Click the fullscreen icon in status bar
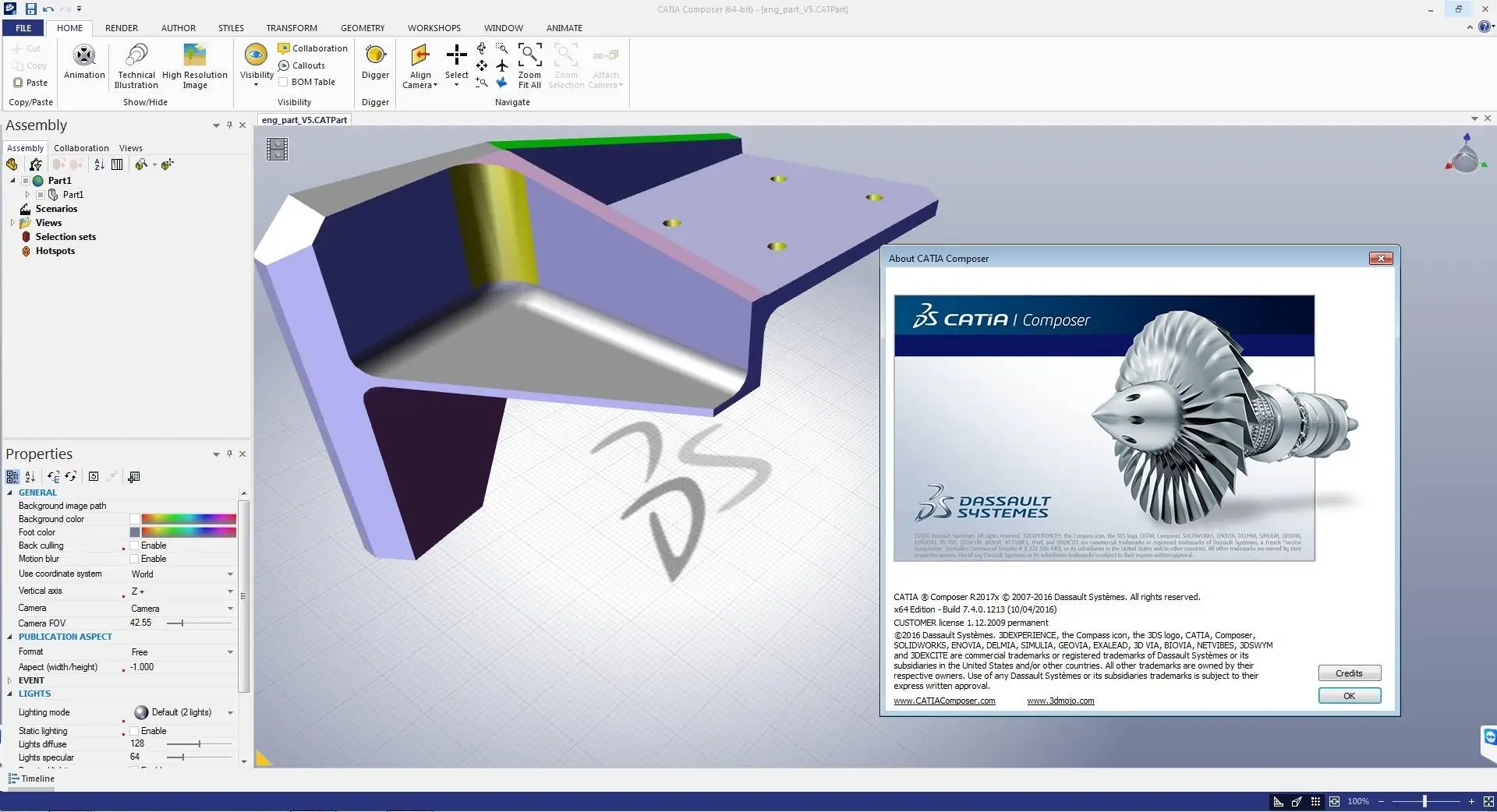Viewport: 1497px width, 812px height. (1488, 801)
